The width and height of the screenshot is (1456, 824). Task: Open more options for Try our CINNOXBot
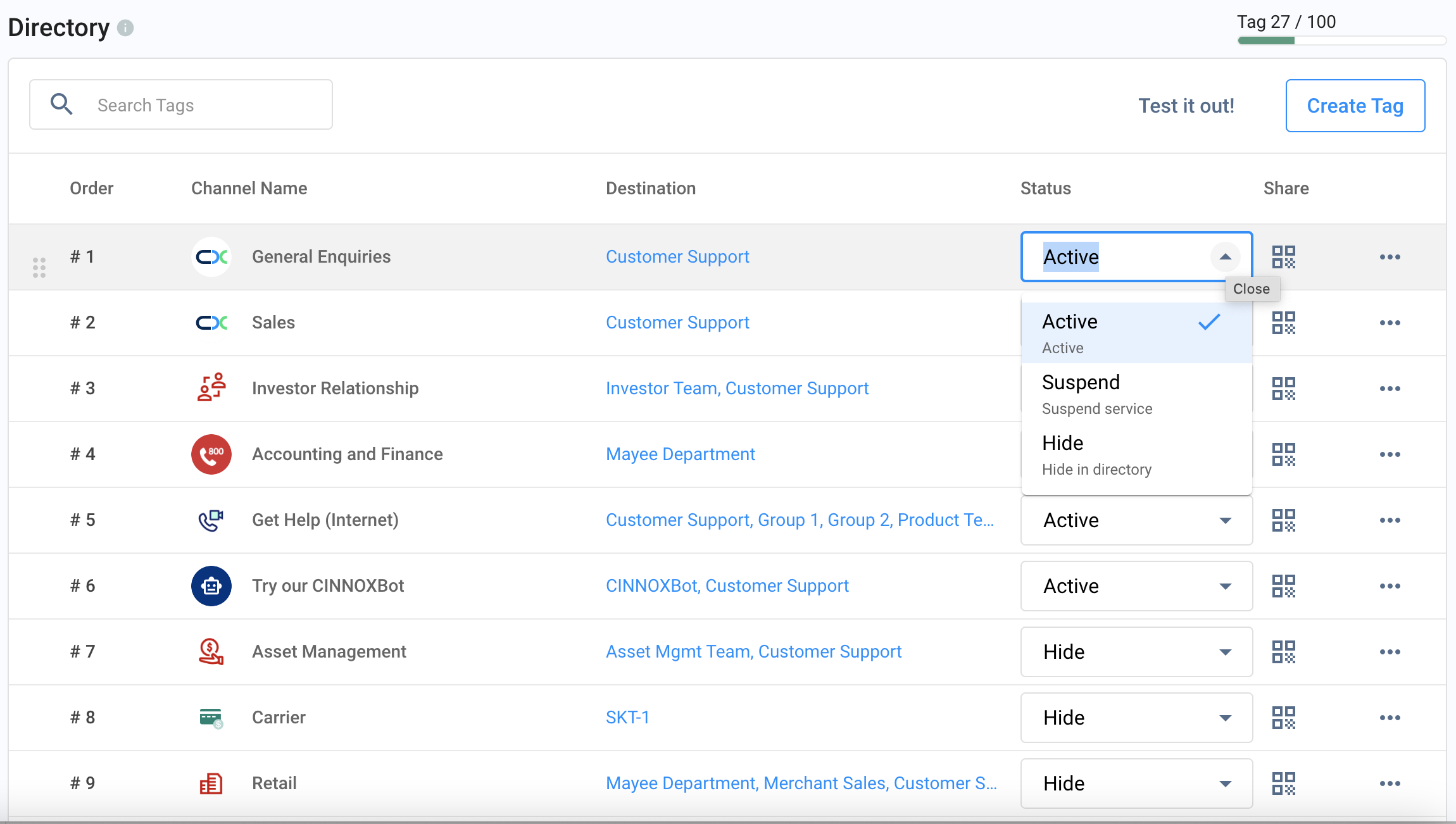coord(1390,586)
